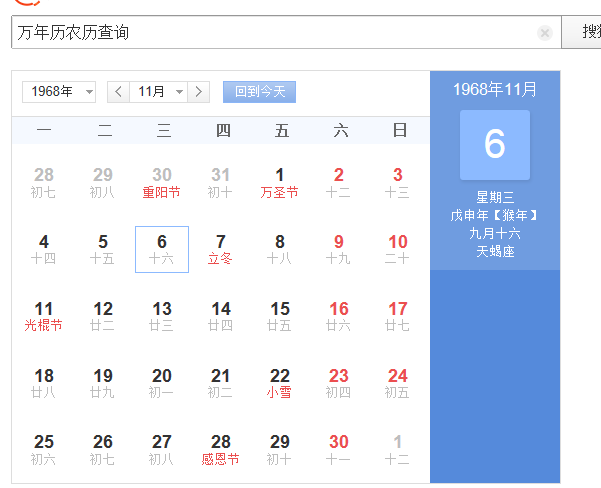The height and width of the screenshot is (488, 601).
Task: Select October 30 重阳节
Action: 162,183
